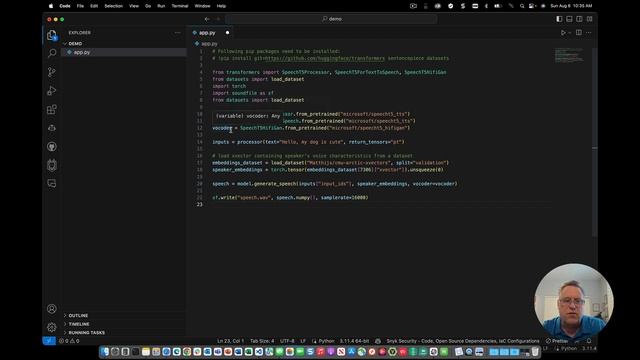Click Ln 23, Col 1 in status bar
640x360 pixels.
(230, 341)
